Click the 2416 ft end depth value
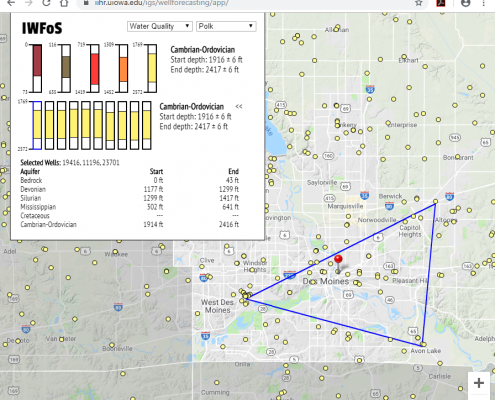The image size is (495, 400). 229,225
